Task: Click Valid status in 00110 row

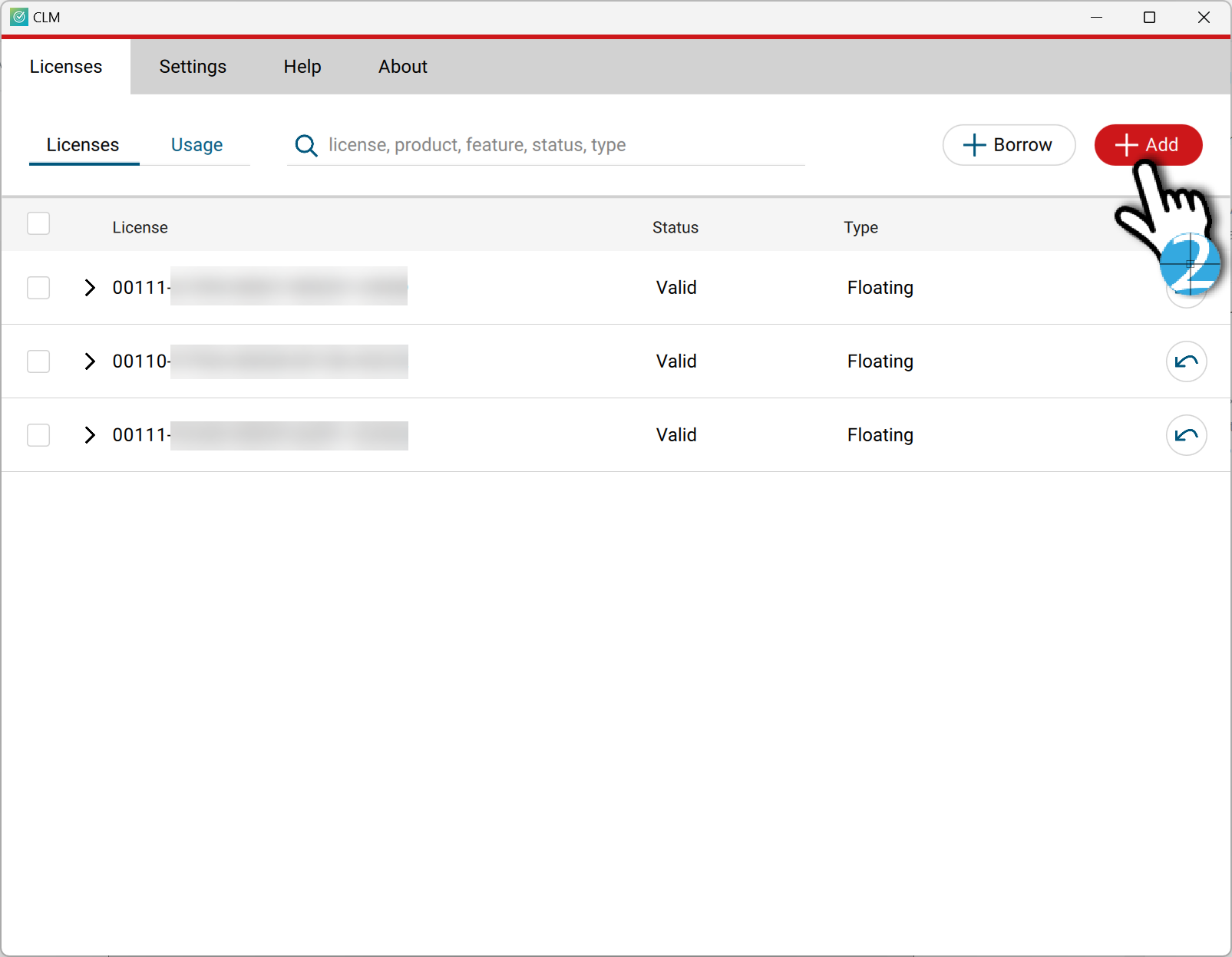Action: 676,361
